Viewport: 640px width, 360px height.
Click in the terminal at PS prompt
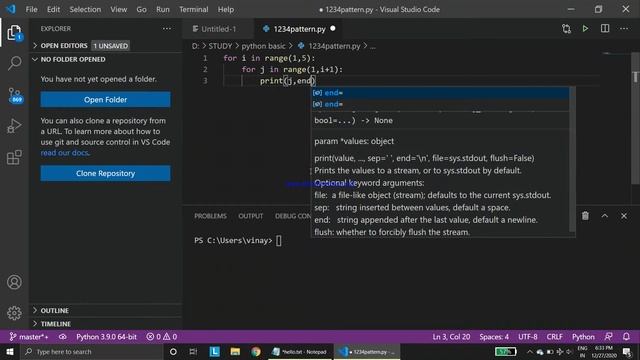[x=279, y=240]
